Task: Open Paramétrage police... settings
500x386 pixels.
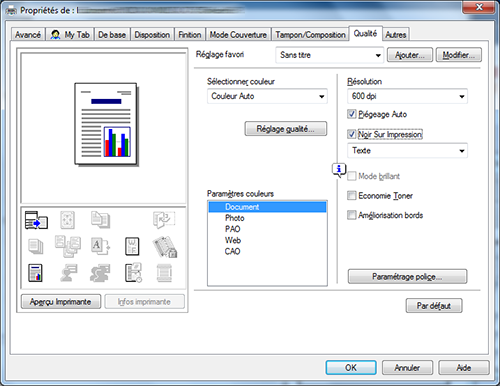Action: pyautogui.click(x=407, y=277)
